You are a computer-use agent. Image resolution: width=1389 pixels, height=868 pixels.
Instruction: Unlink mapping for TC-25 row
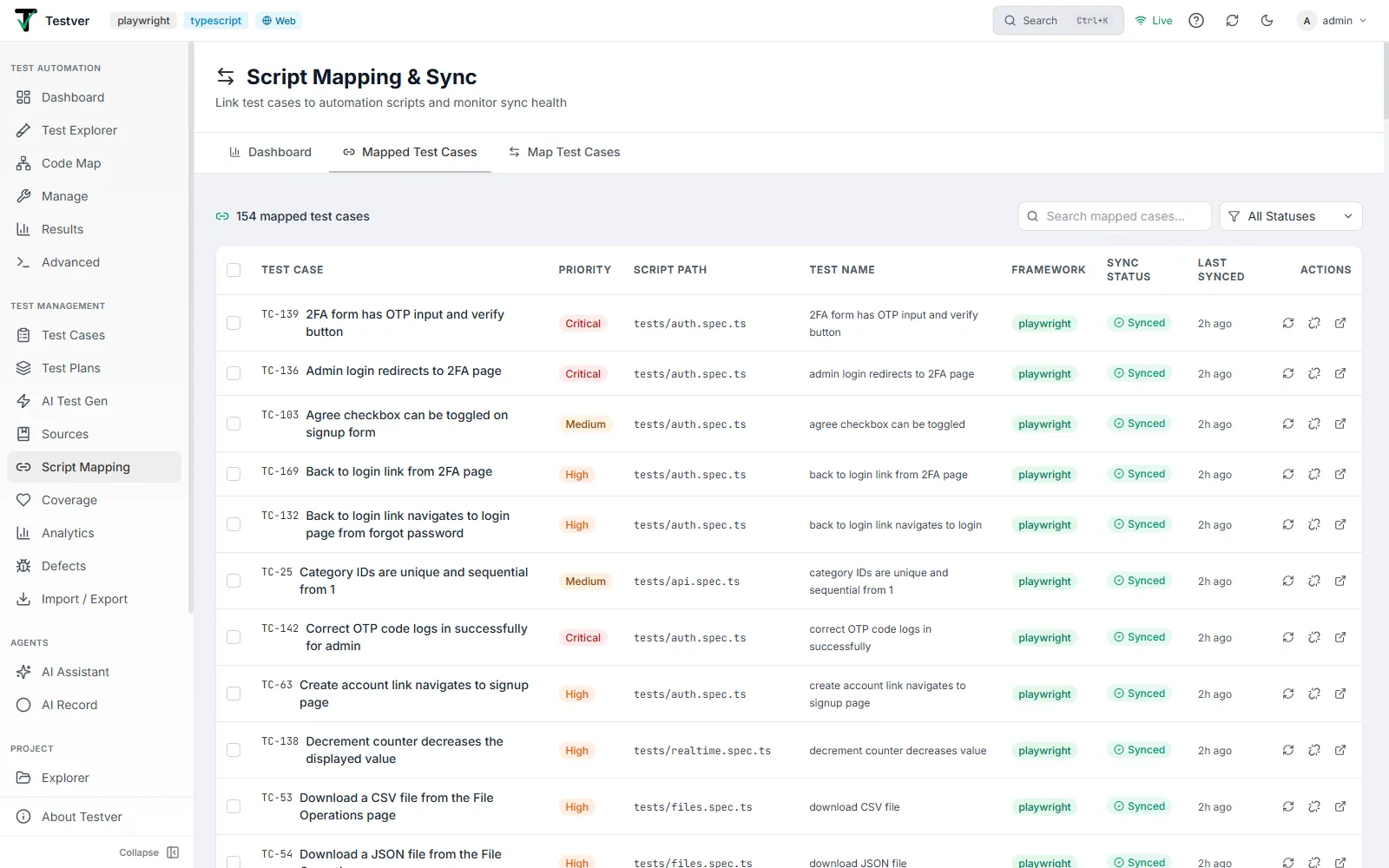(x=1314, y=581)
